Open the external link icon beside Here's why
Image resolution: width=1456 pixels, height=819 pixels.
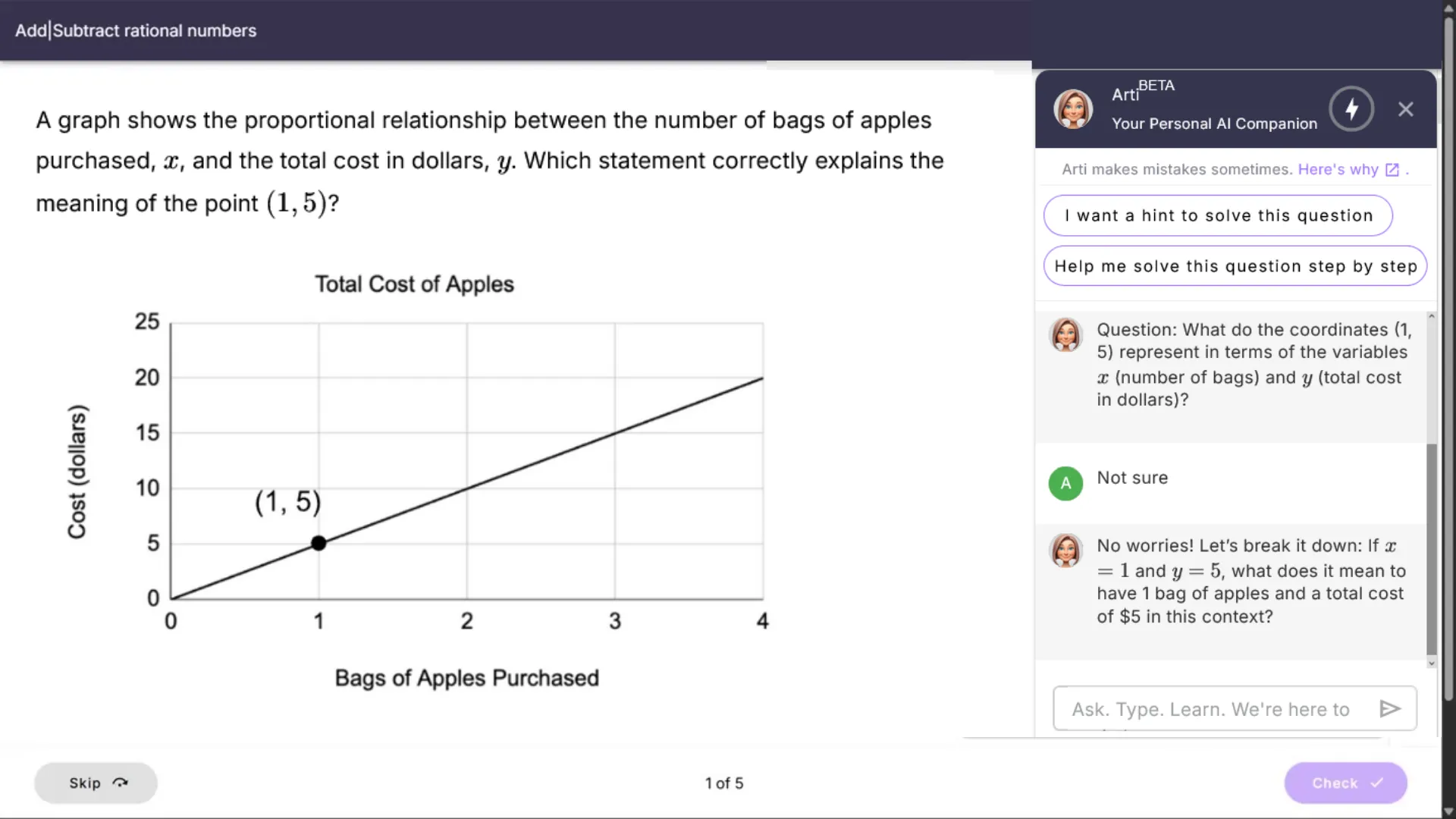click(1392, 170)
